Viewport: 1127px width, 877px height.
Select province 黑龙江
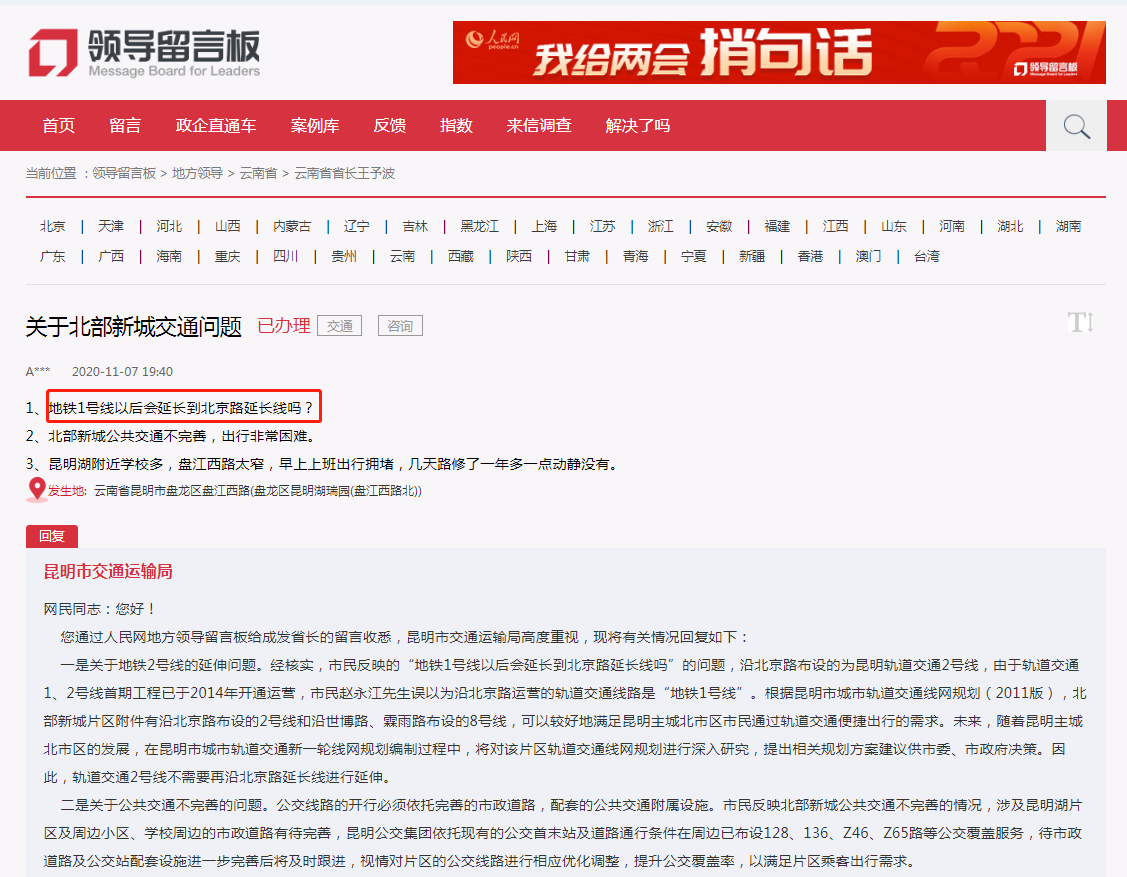479,226
